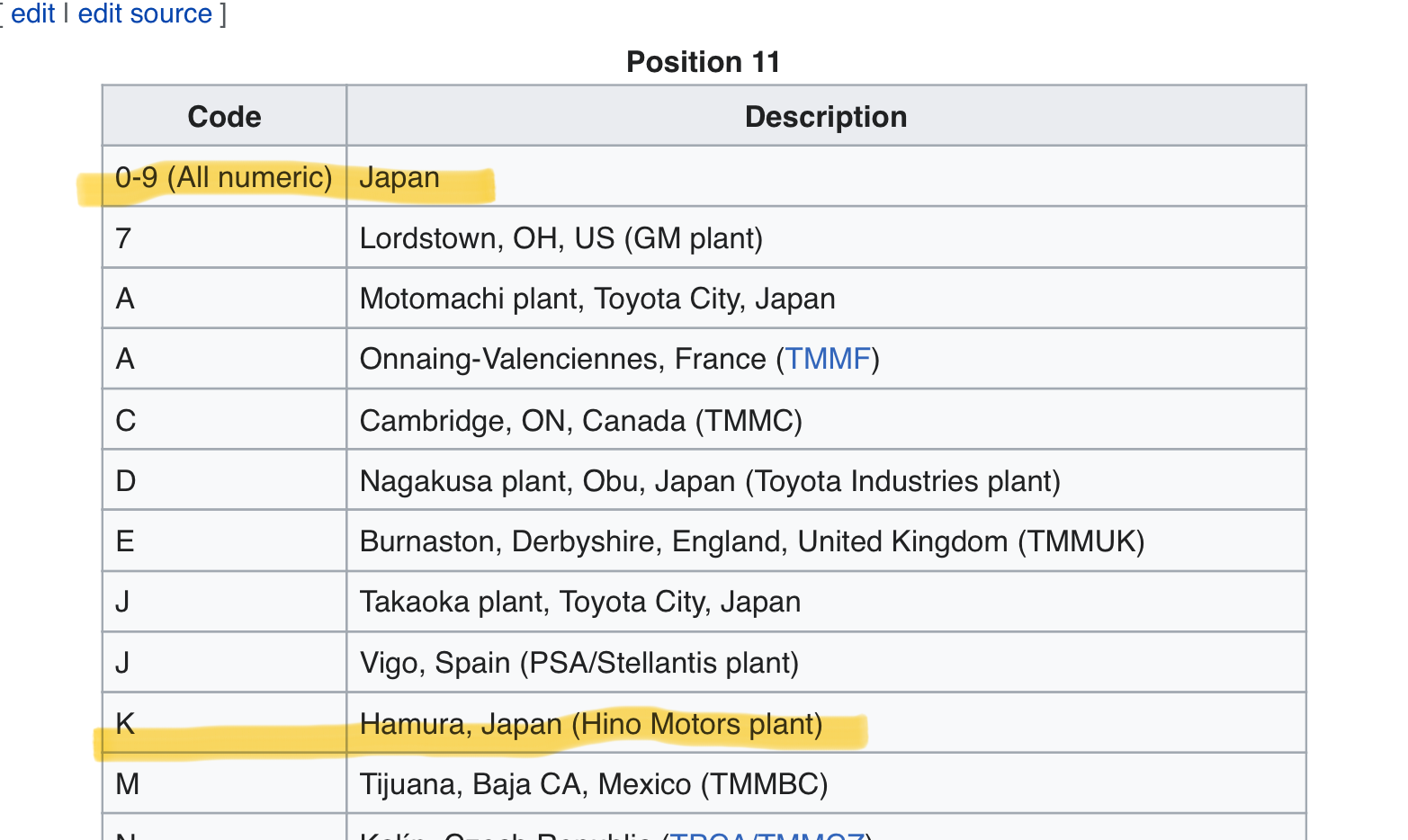Click the edit source link
This screenshot has width=1408, height=840.
tap(145, 13)
